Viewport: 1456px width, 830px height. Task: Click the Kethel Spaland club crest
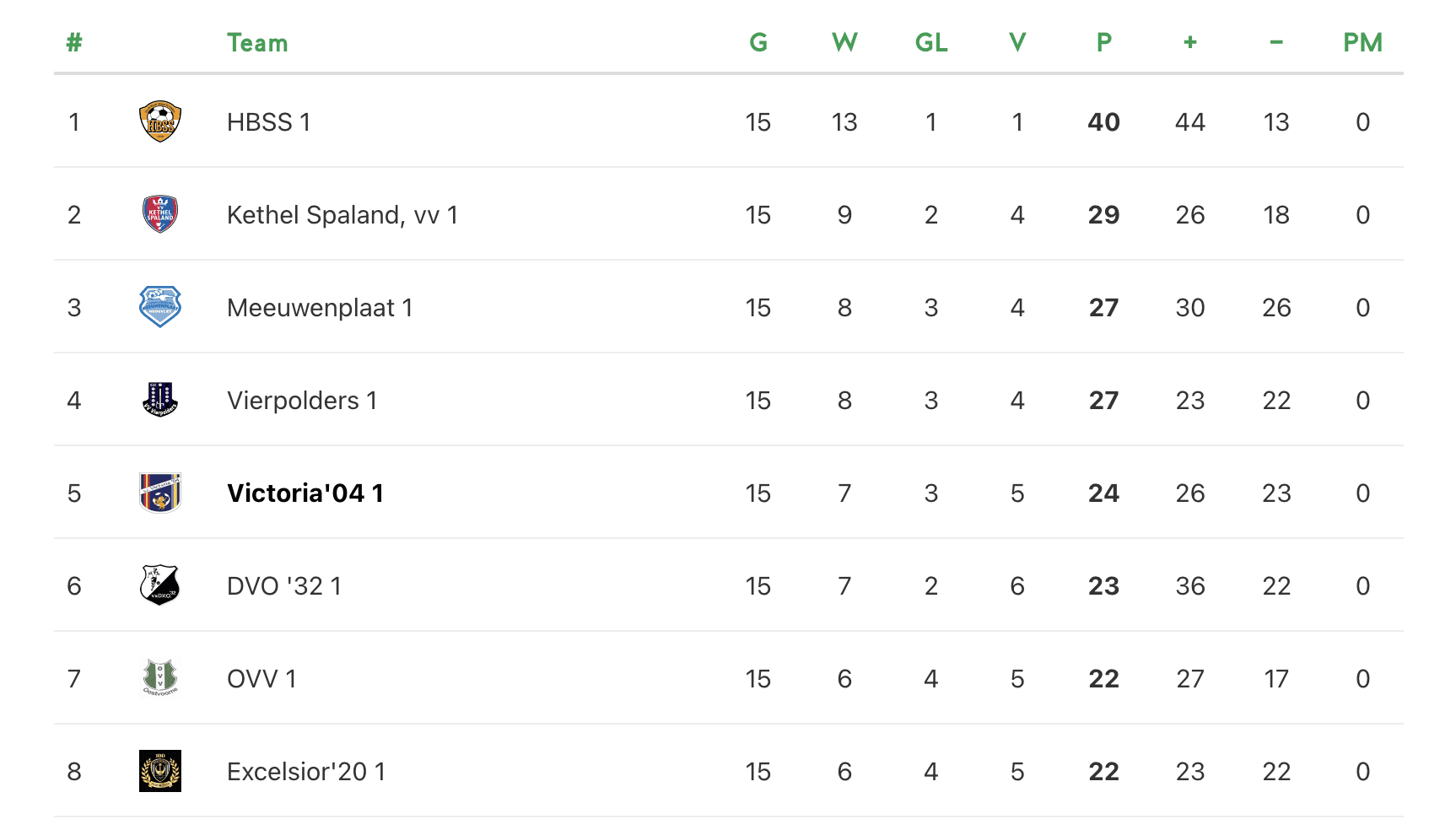(160, 214)
